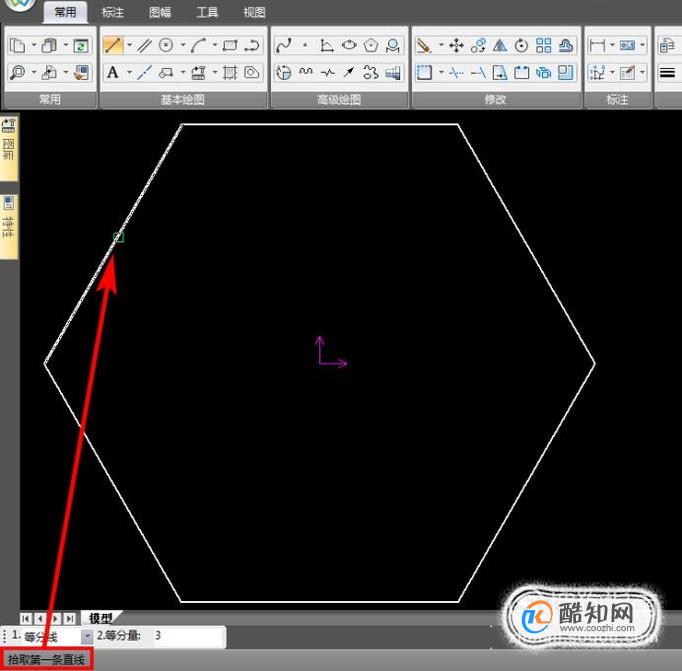Click the Mirror tool triangle icon

coord(500,45)
